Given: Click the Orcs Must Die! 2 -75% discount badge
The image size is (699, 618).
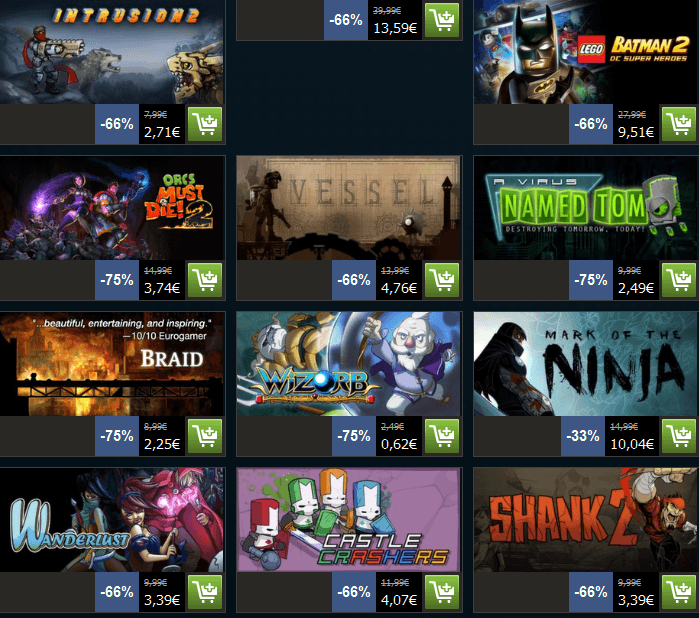Looking at the screenshot, I should [x=117, y=280].
